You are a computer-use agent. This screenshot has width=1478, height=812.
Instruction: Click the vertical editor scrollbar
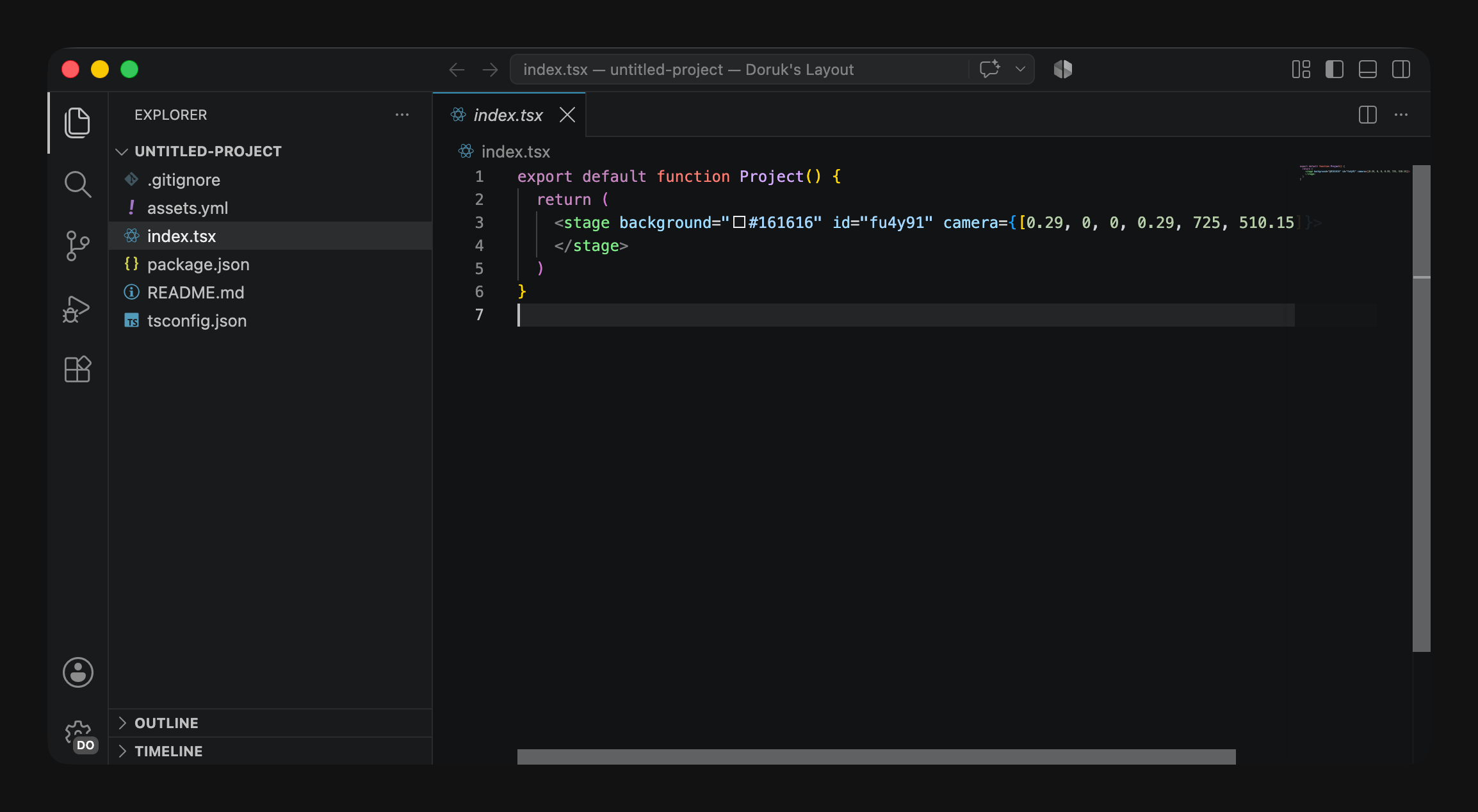tap(1421, 408)
